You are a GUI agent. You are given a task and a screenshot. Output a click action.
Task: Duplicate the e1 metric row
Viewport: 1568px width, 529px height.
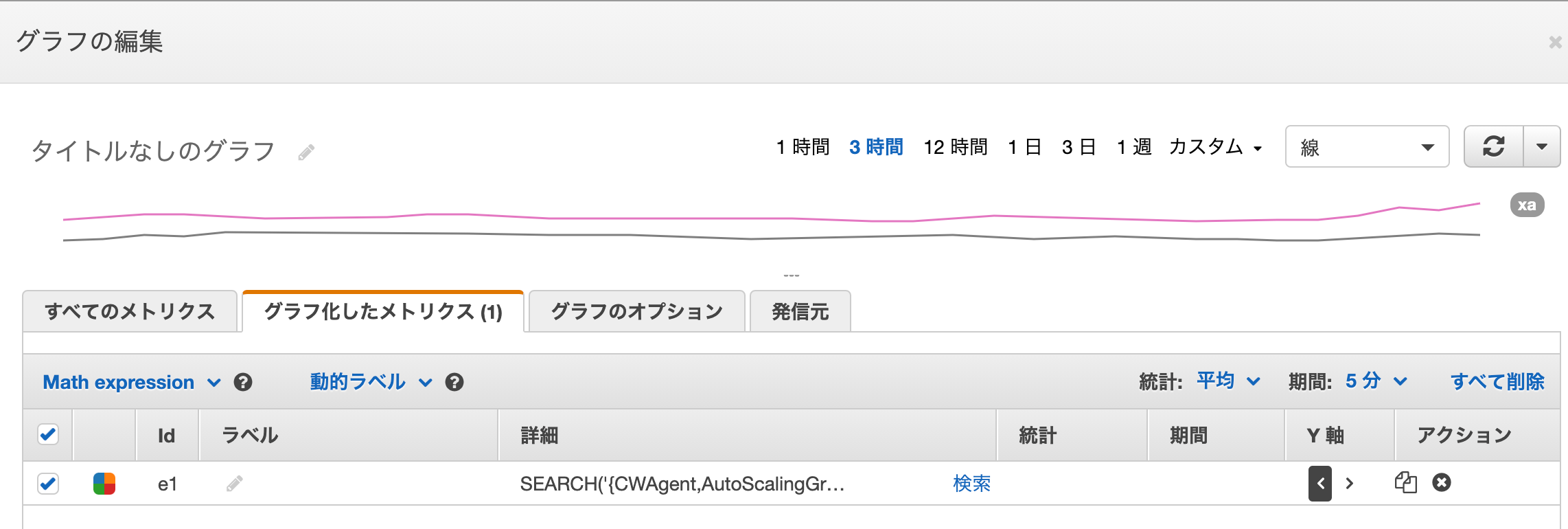coord(1405,483)
